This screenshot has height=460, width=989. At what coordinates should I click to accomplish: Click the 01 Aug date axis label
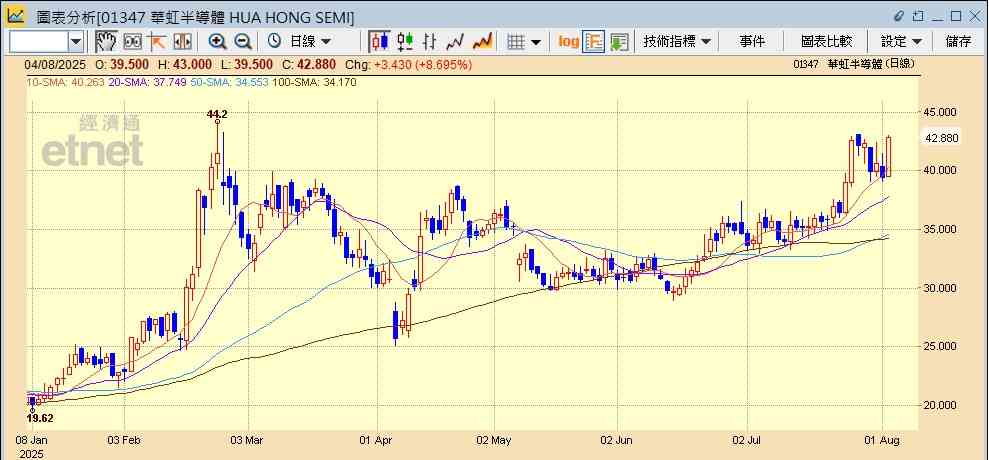pyautogui.click(x=884, y=439)
